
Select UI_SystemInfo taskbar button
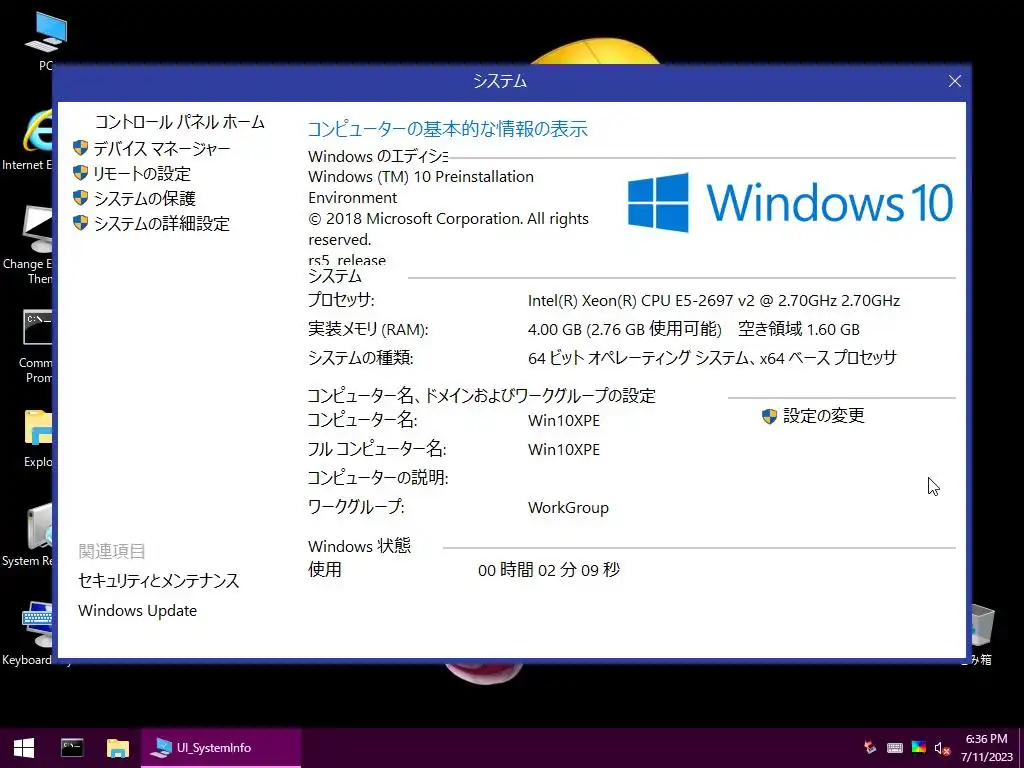point(221,748)
